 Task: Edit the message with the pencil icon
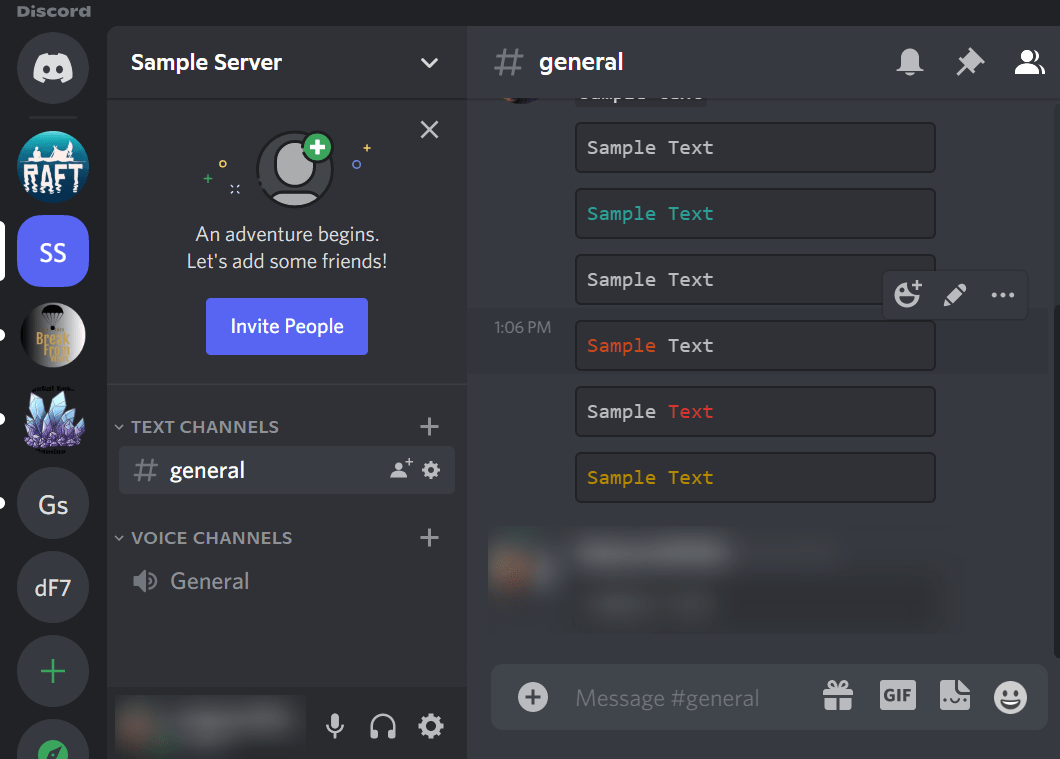click(955, 294)
